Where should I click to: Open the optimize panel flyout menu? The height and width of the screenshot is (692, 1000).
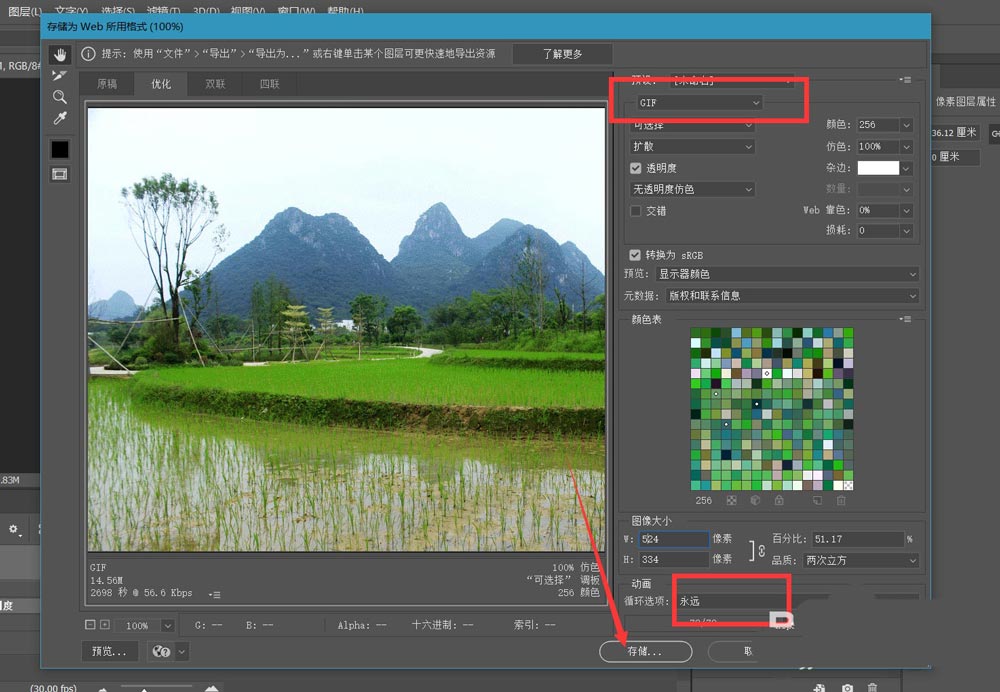[x=905, y=80]
